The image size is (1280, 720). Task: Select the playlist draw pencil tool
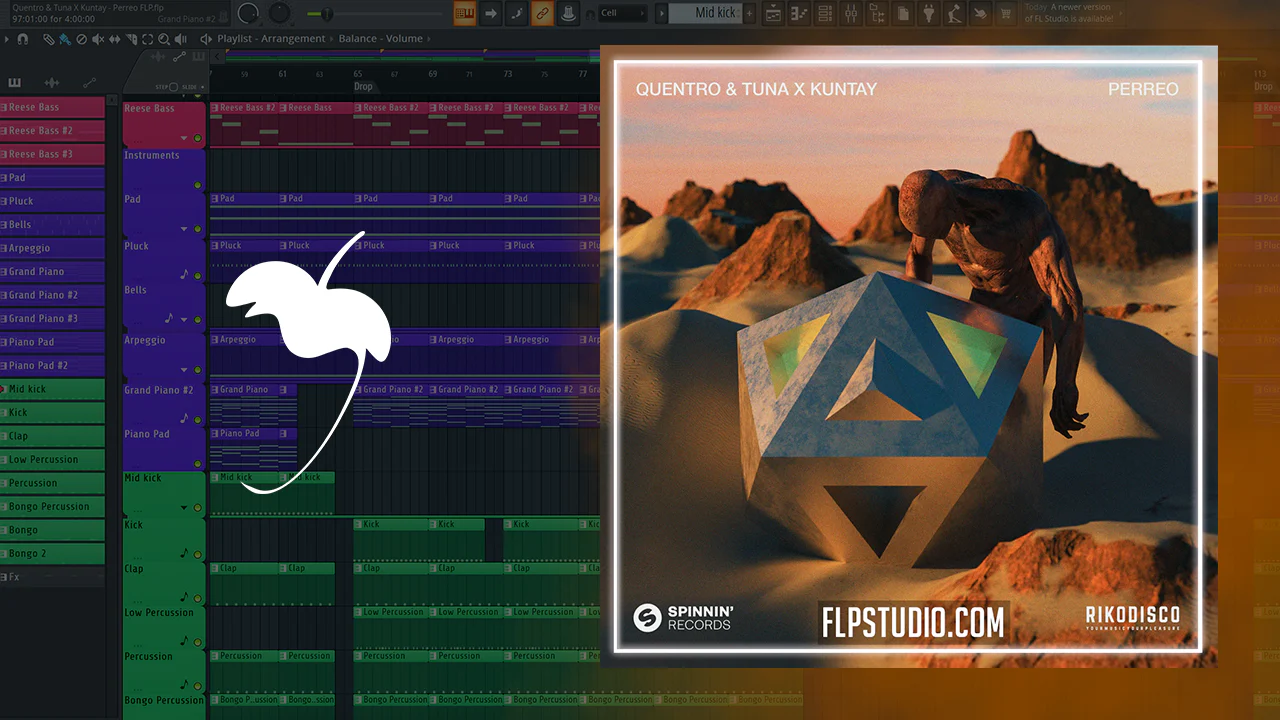(49, 39)
